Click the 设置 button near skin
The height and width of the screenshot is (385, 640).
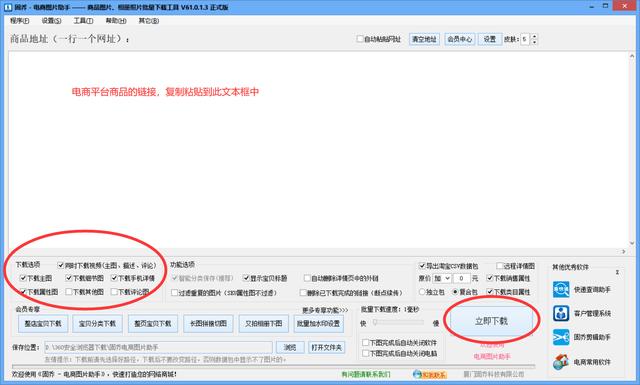point(489,39)
